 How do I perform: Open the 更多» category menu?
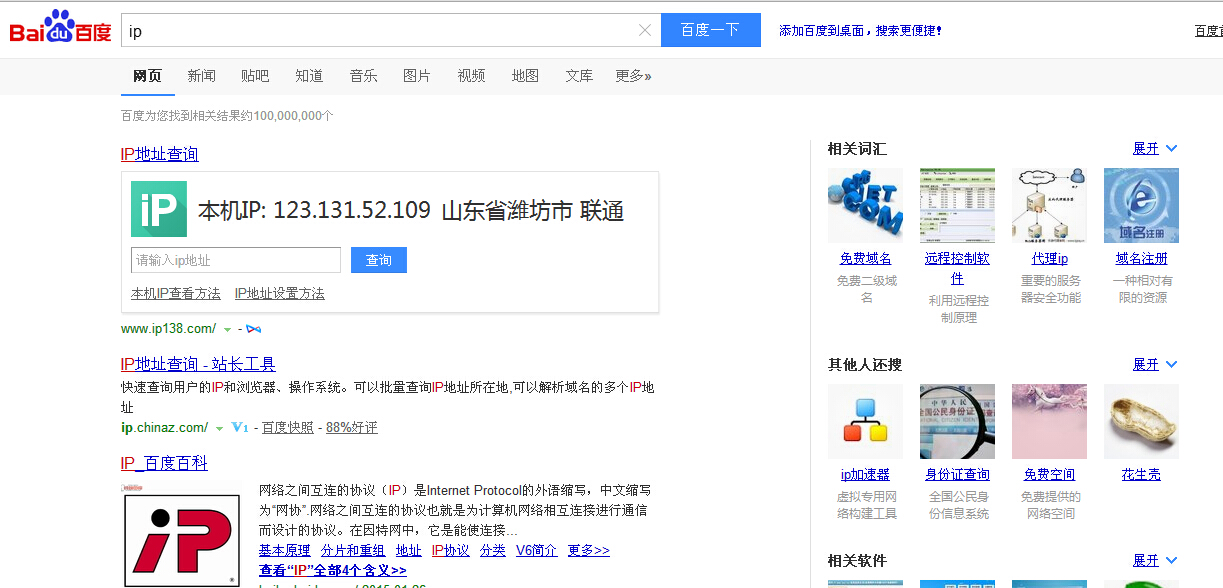pos(633,76)
